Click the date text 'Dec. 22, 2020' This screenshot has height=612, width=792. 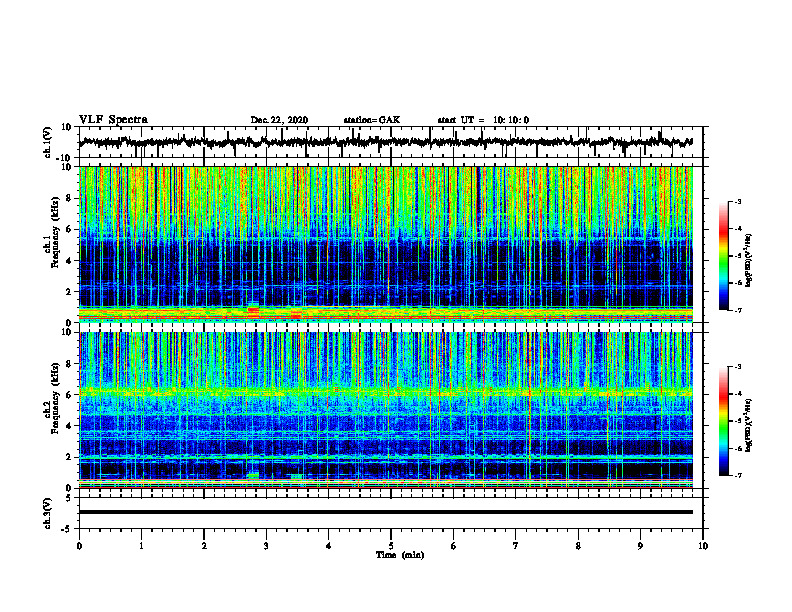click(x=279, y=120)
